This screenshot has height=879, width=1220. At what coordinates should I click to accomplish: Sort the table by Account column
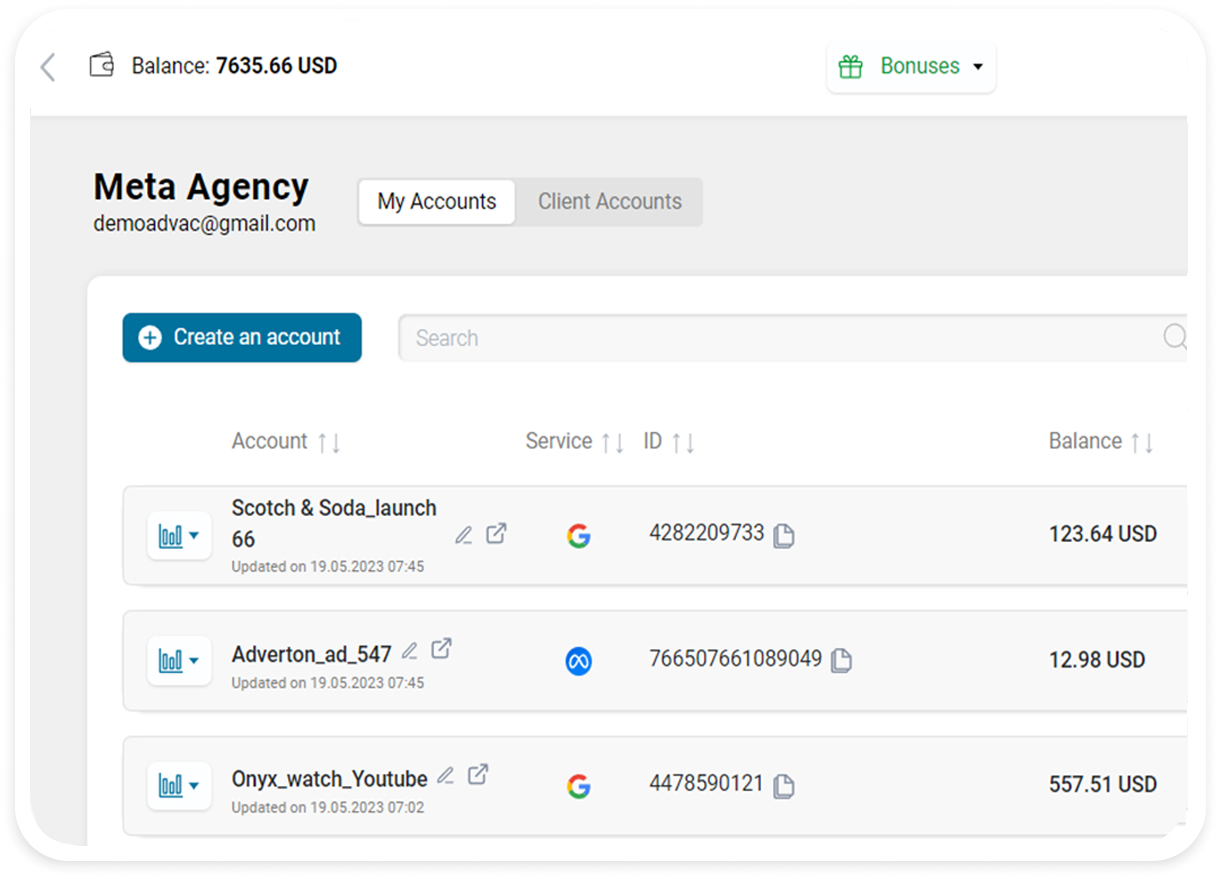coord(329,443)
